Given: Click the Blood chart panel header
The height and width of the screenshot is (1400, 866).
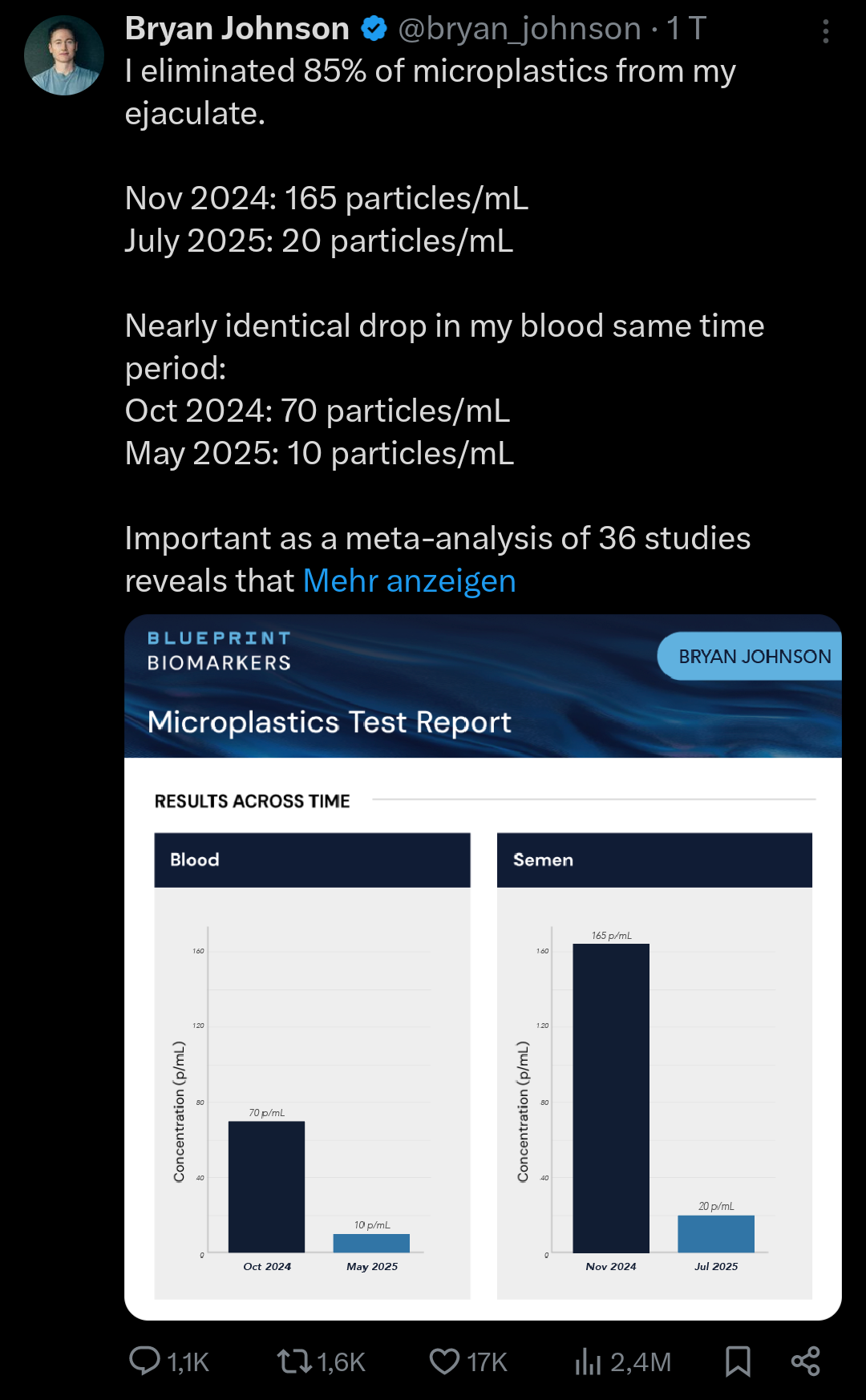Looking at the screenshot, I should 312,860.
